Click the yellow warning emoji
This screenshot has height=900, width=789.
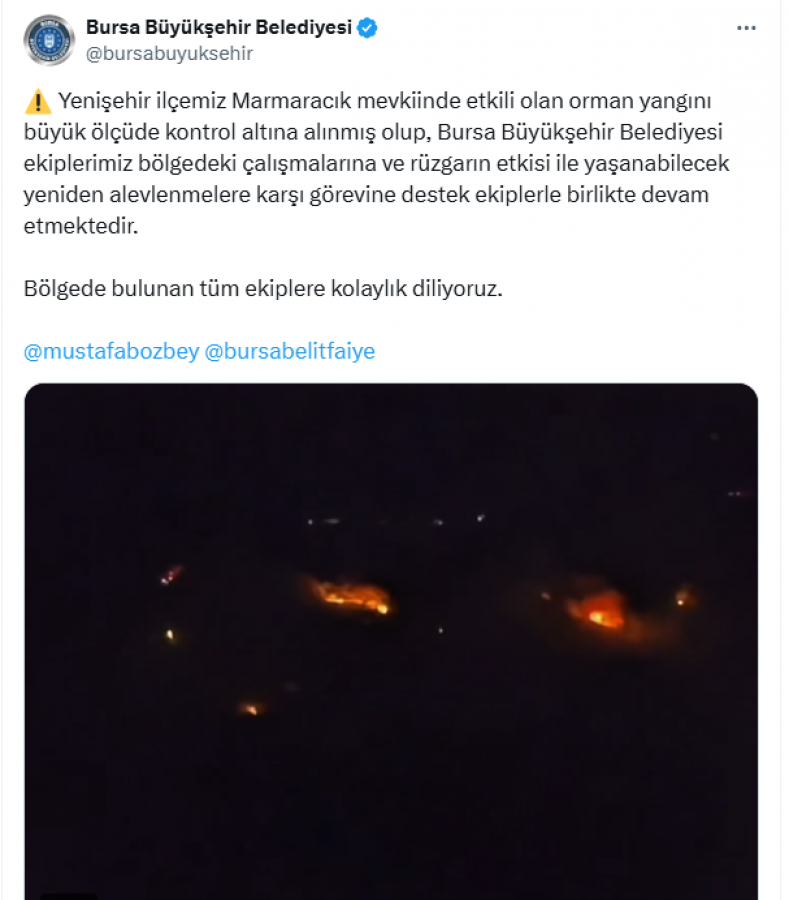click(38, 102)
